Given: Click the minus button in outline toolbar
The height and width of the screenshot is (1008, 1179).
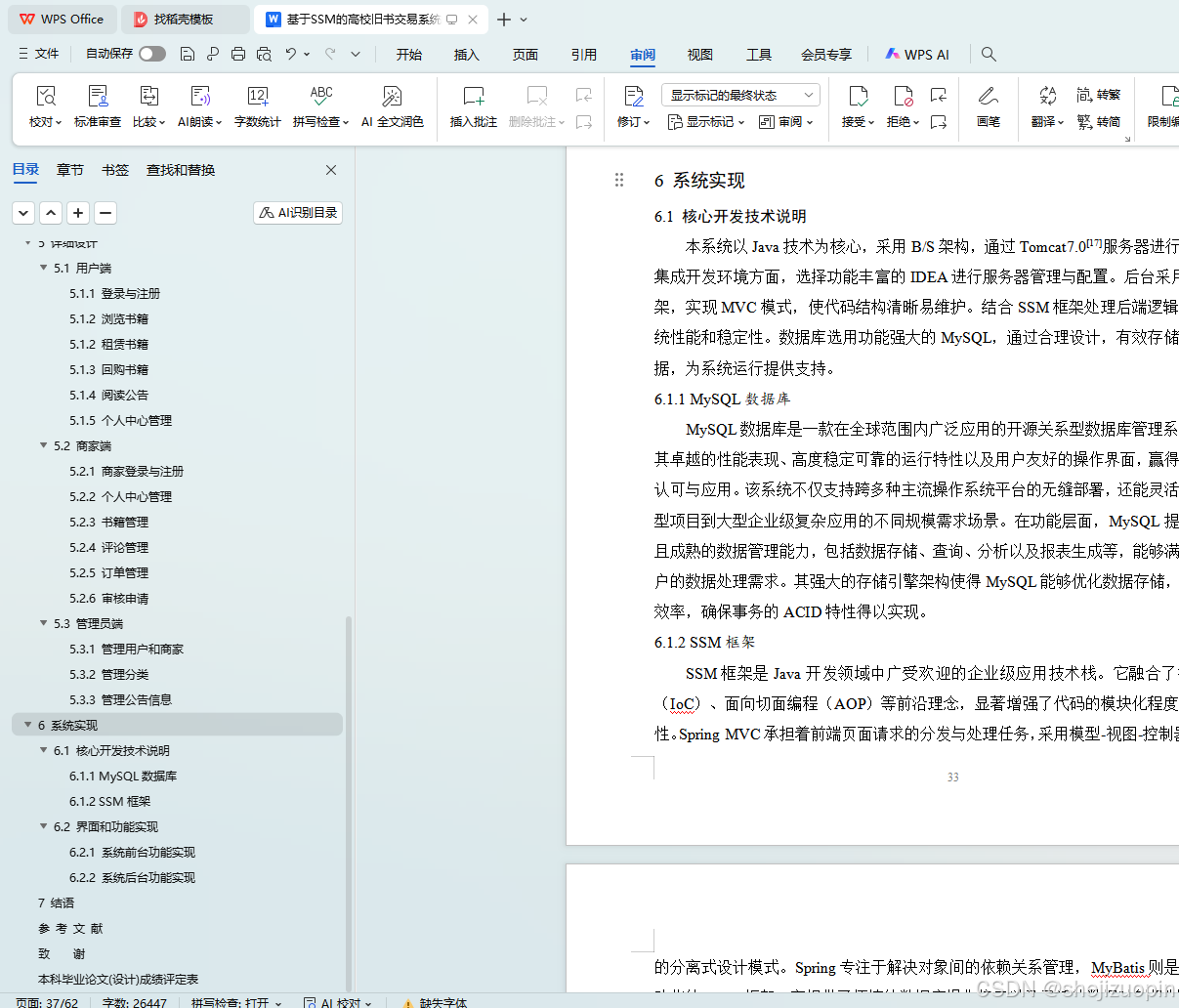Looking at the screenshot, I should [105, 212].
